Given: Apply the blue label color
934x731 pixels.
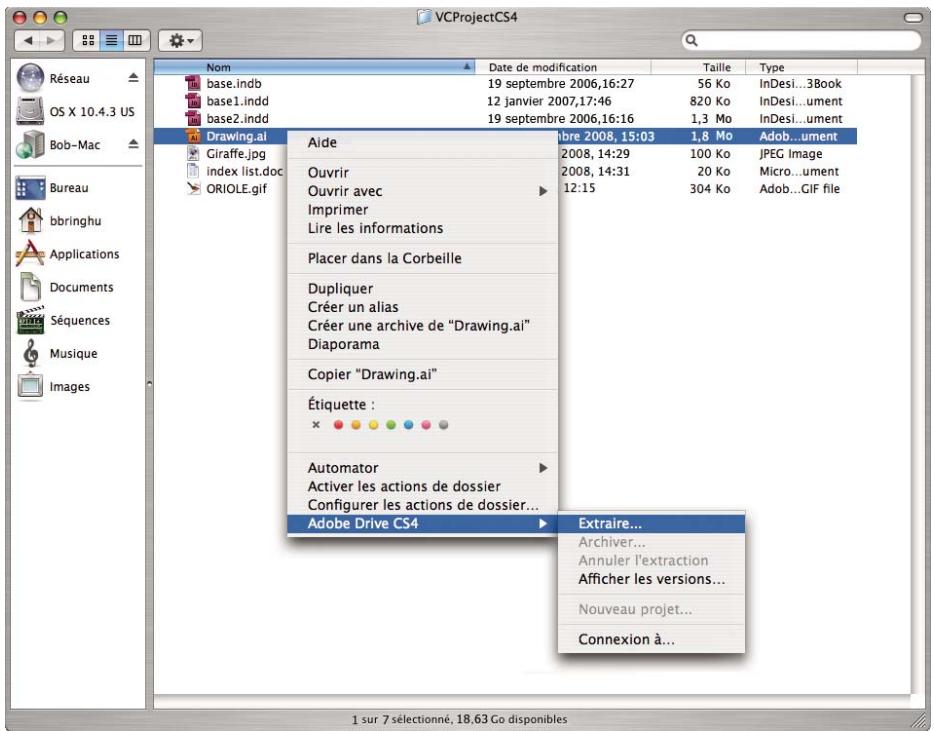Looking at the screenshot, I should (409, 425).
